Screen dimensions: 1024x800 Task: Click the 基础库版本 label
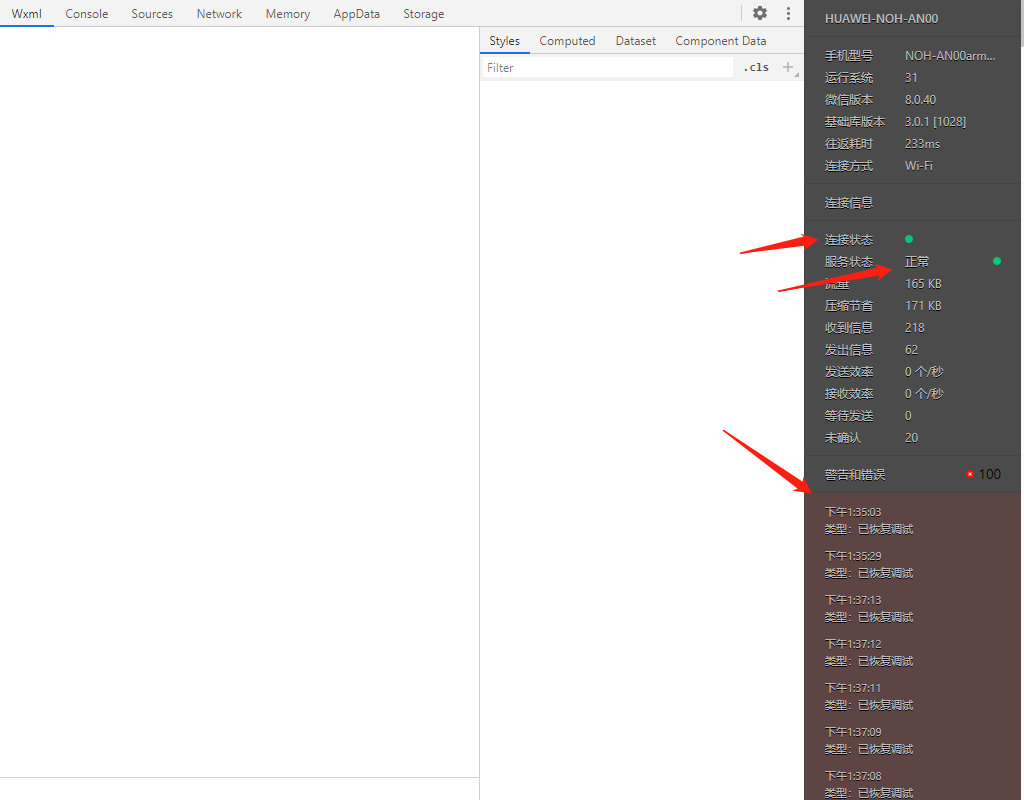coord(855,121)
